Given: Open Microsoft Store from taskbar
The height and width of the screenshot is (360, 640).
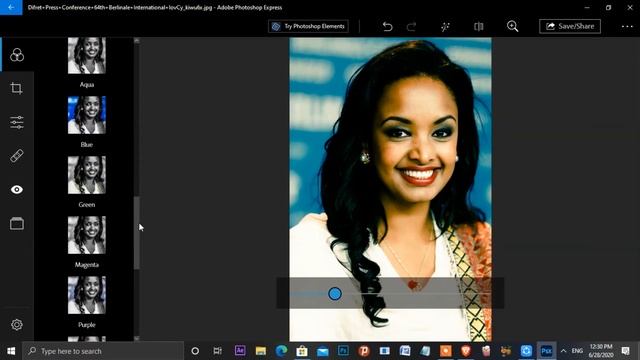Looking at the screenshot, I should [x=302, y=351].
